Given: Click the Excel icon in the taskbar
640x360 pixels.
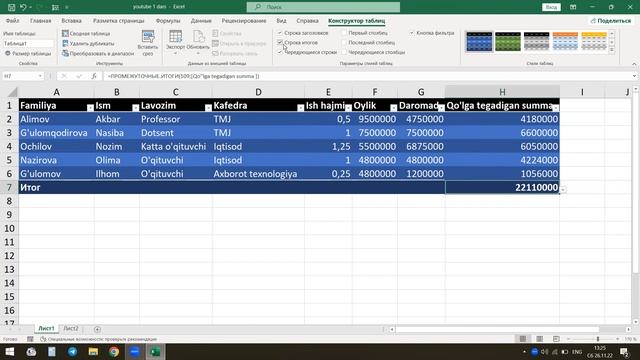Looking at the screenshot, I should coord(155,351).
